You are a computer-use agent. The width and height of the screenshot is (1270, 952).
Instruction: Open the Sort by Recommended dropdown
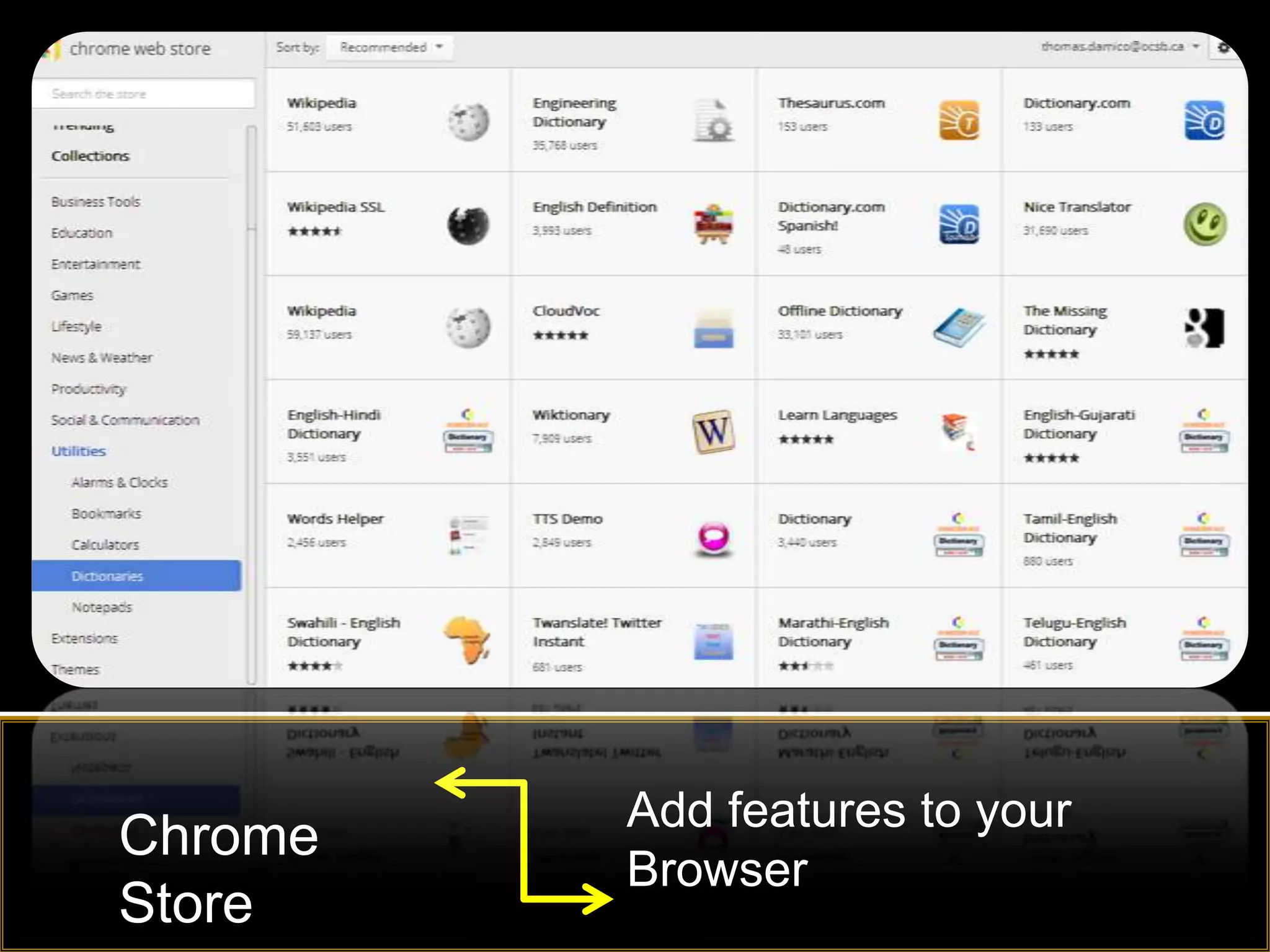pos(390,48)
